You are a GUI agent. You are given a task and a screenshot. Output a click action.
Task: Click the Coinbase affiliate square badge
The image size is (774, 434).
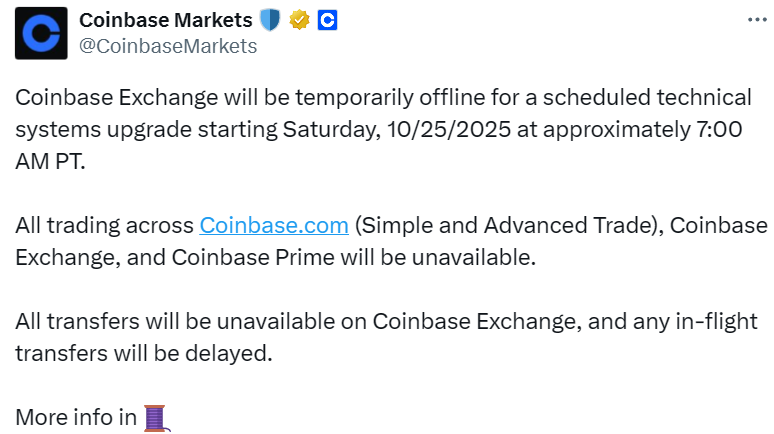tap(327, 19)
